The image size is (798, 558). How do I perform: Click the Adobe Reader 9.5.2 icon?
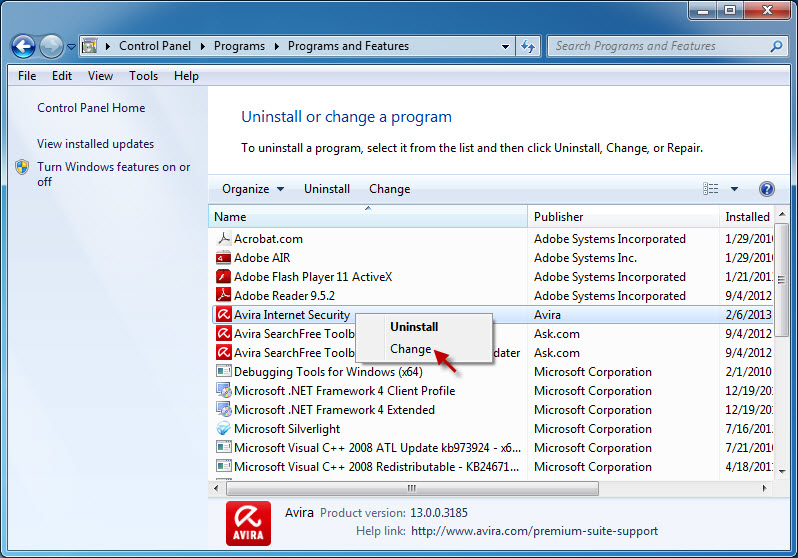coord(223,295)
